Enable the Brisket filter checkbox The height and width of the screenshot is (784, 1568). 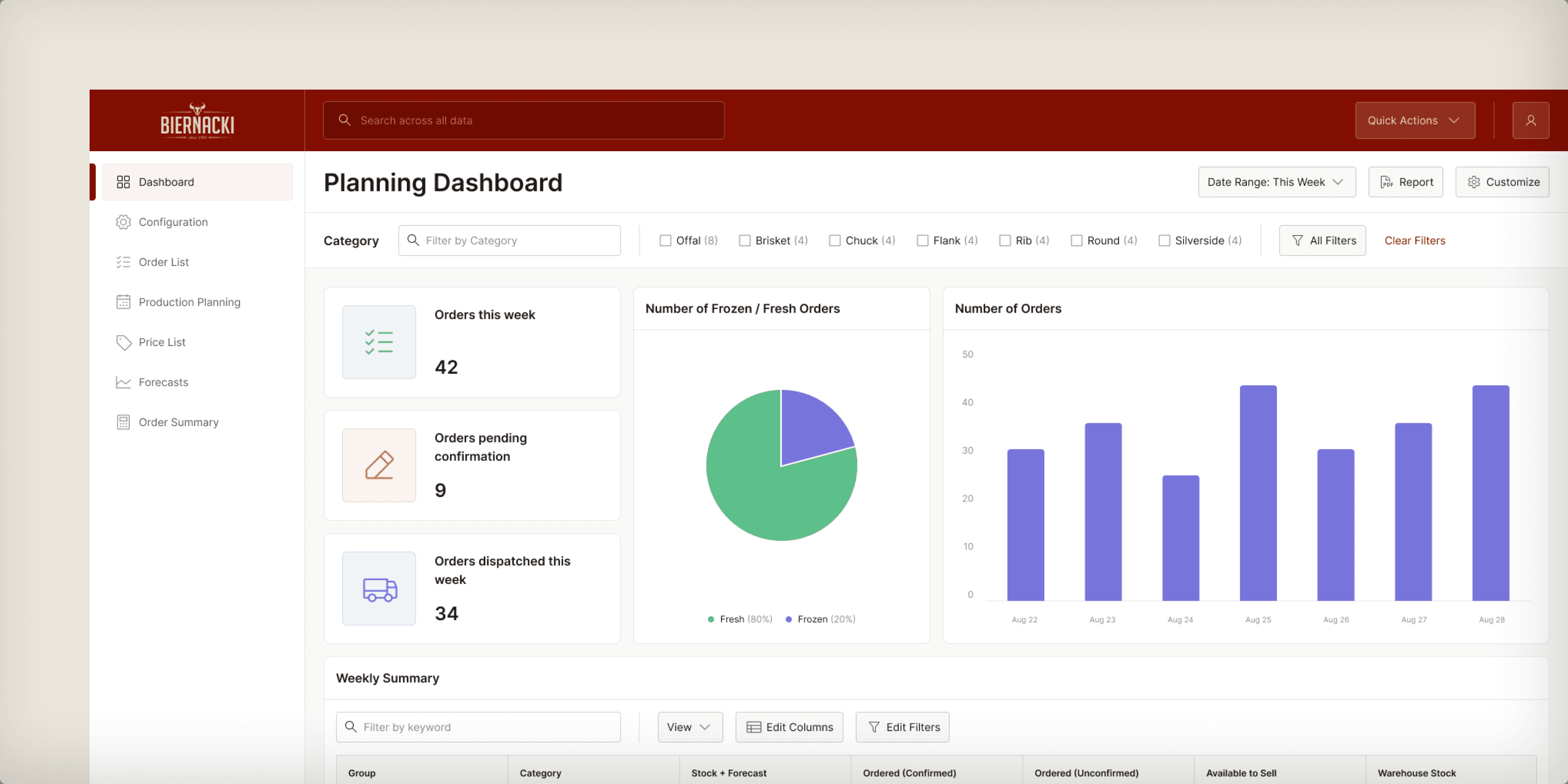pyautogui.click(x=744, y=240)
